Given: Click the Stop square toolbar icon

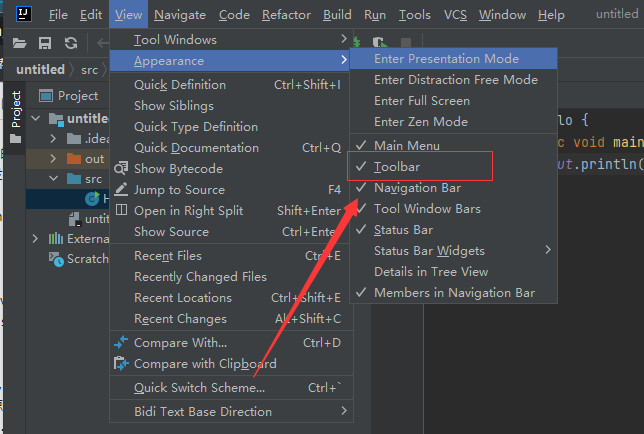Looking at the screenshot, I should click(406, 42).
